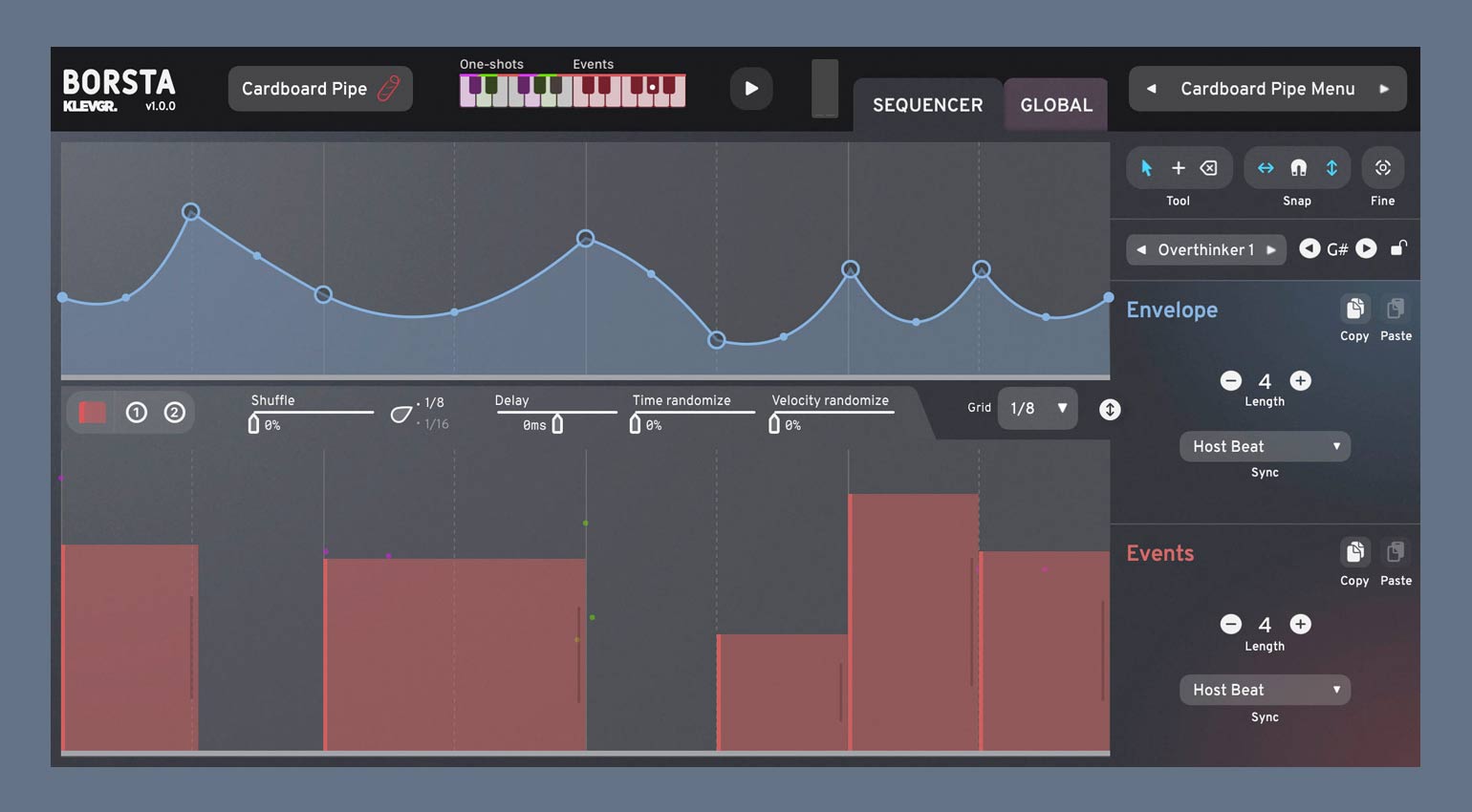This screenshot has width=1472, height=812.
Task: Select the pointer tool
Action: pyautogui.click(x=1146, y=168)
